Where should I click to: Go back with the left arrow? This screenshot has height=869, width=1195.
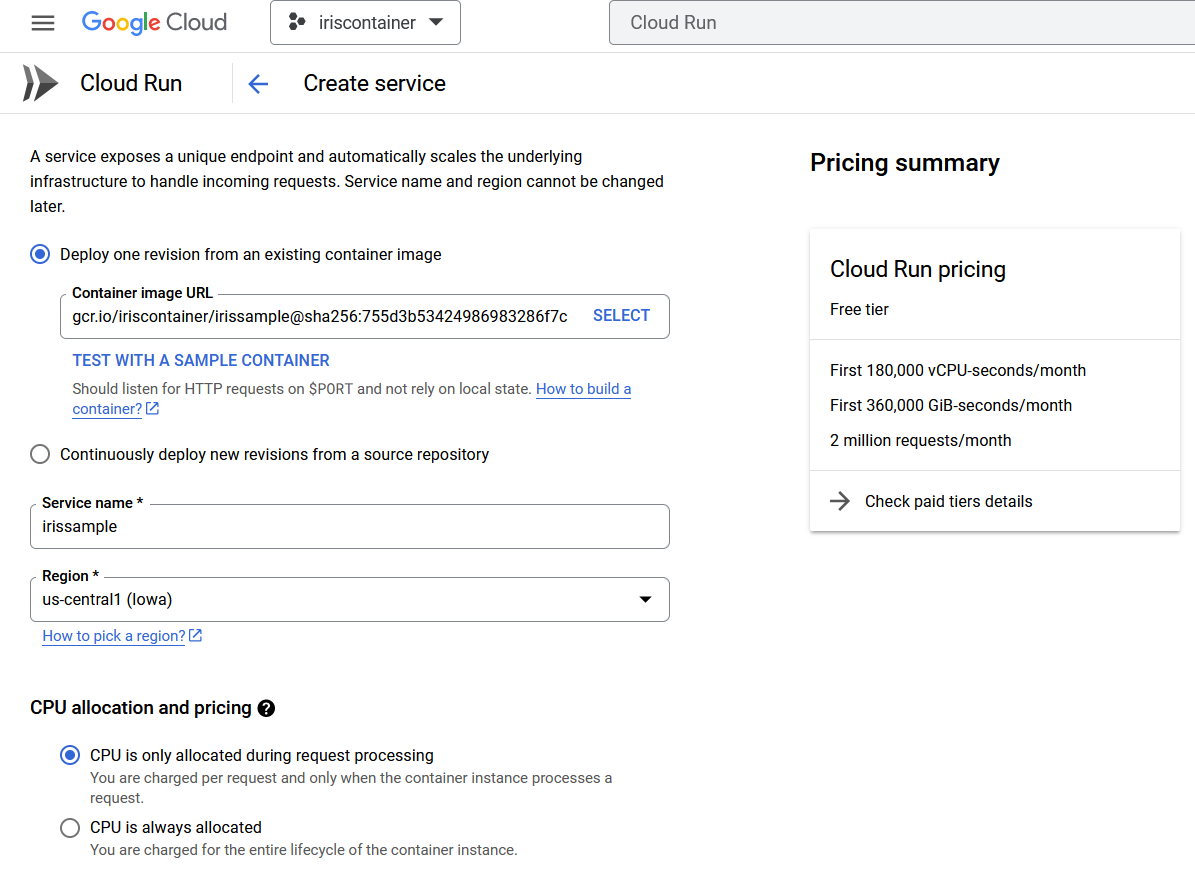click(258, 84)
